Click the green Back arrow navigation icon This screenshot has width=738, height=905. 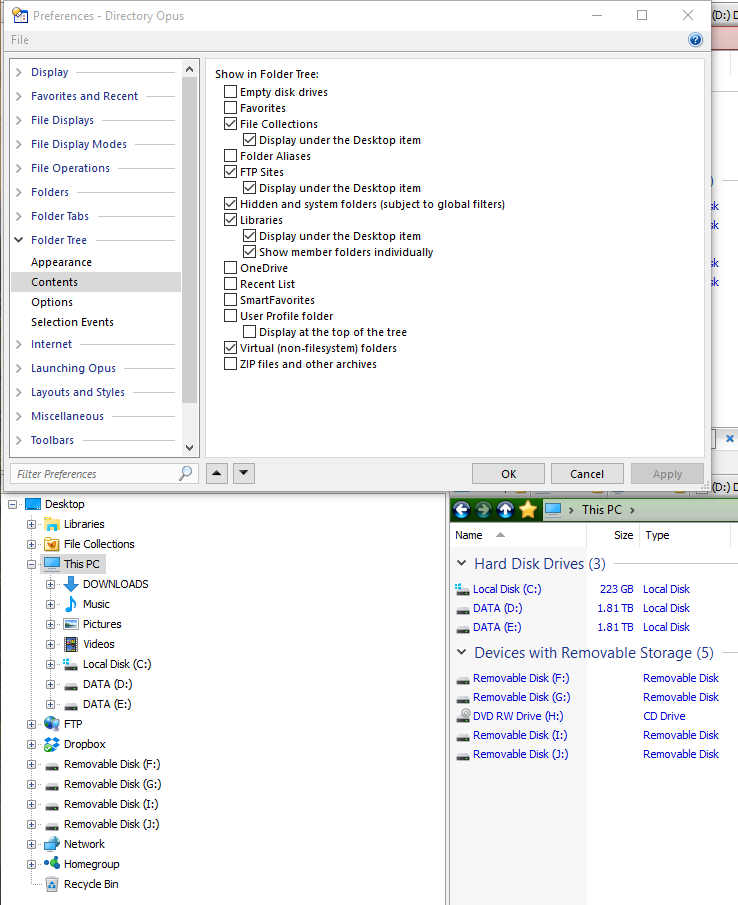(461, 510)
